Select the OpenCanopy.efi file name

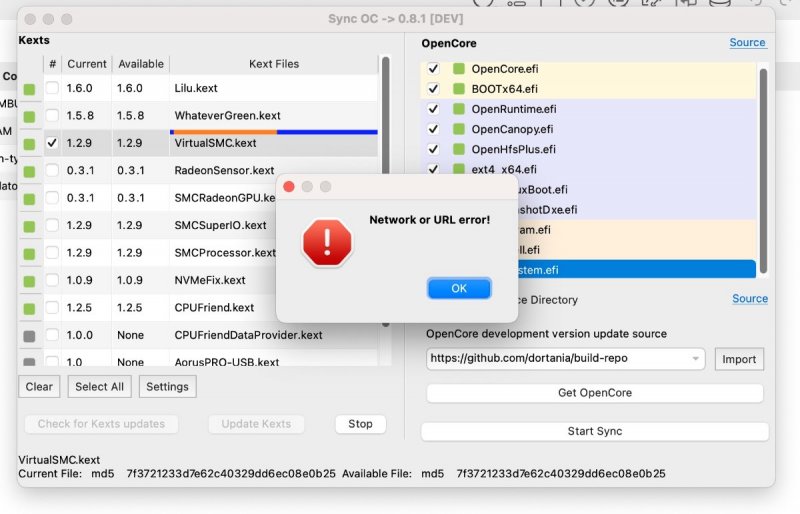pos(512,129)
